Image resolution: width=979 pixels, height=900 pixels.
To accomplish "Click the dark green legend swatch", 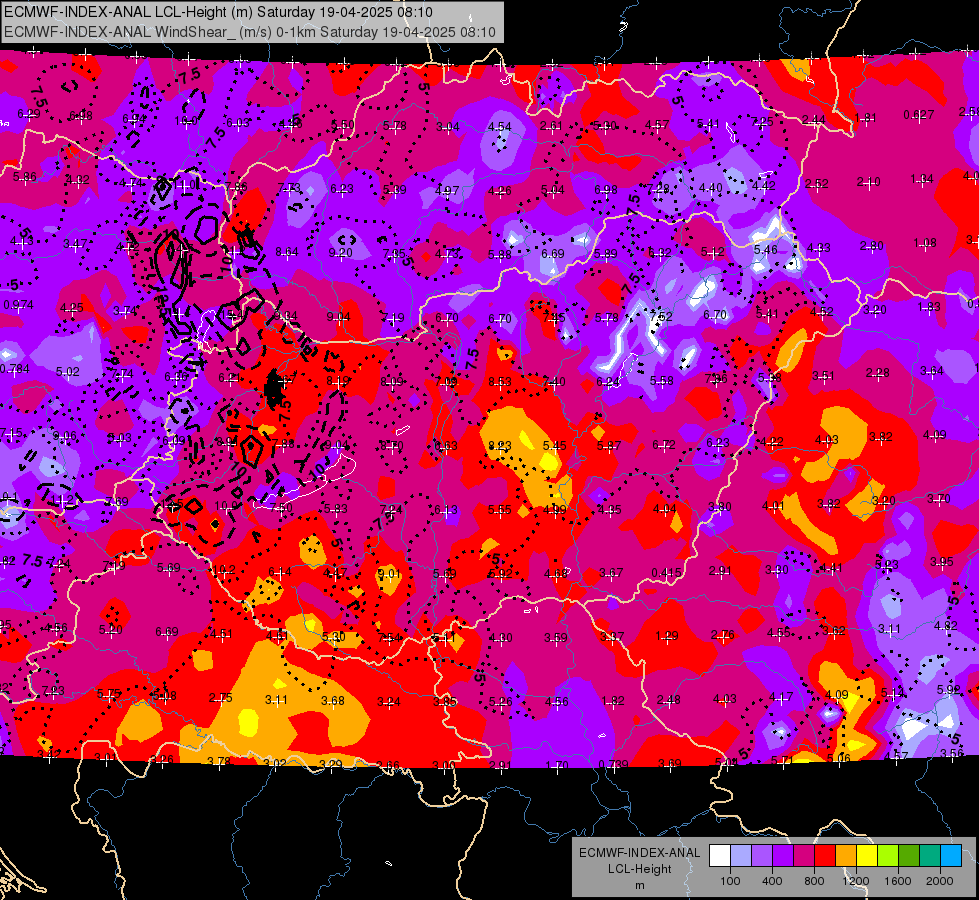I will pyautogui.click(x=909, y=856).
